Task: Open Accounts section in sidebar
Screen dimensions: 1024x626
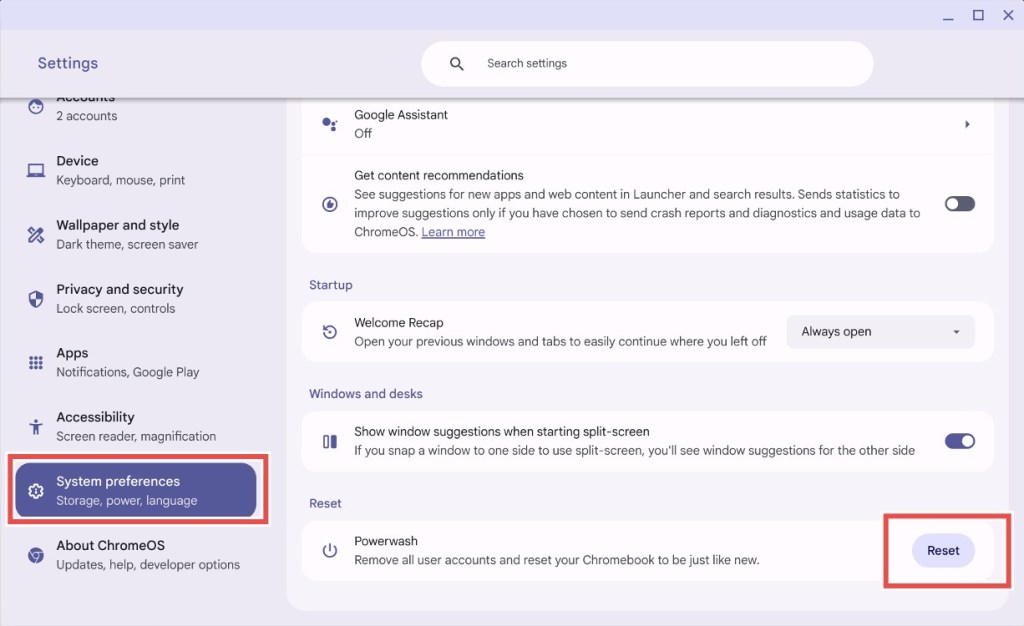Action: tap(136, 108)
